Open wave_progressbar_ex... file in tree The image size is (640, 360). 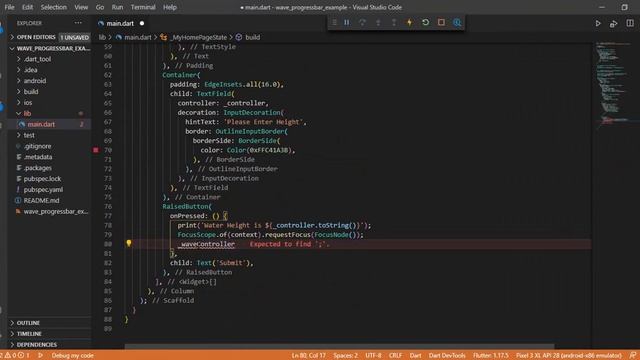[56, 211]
